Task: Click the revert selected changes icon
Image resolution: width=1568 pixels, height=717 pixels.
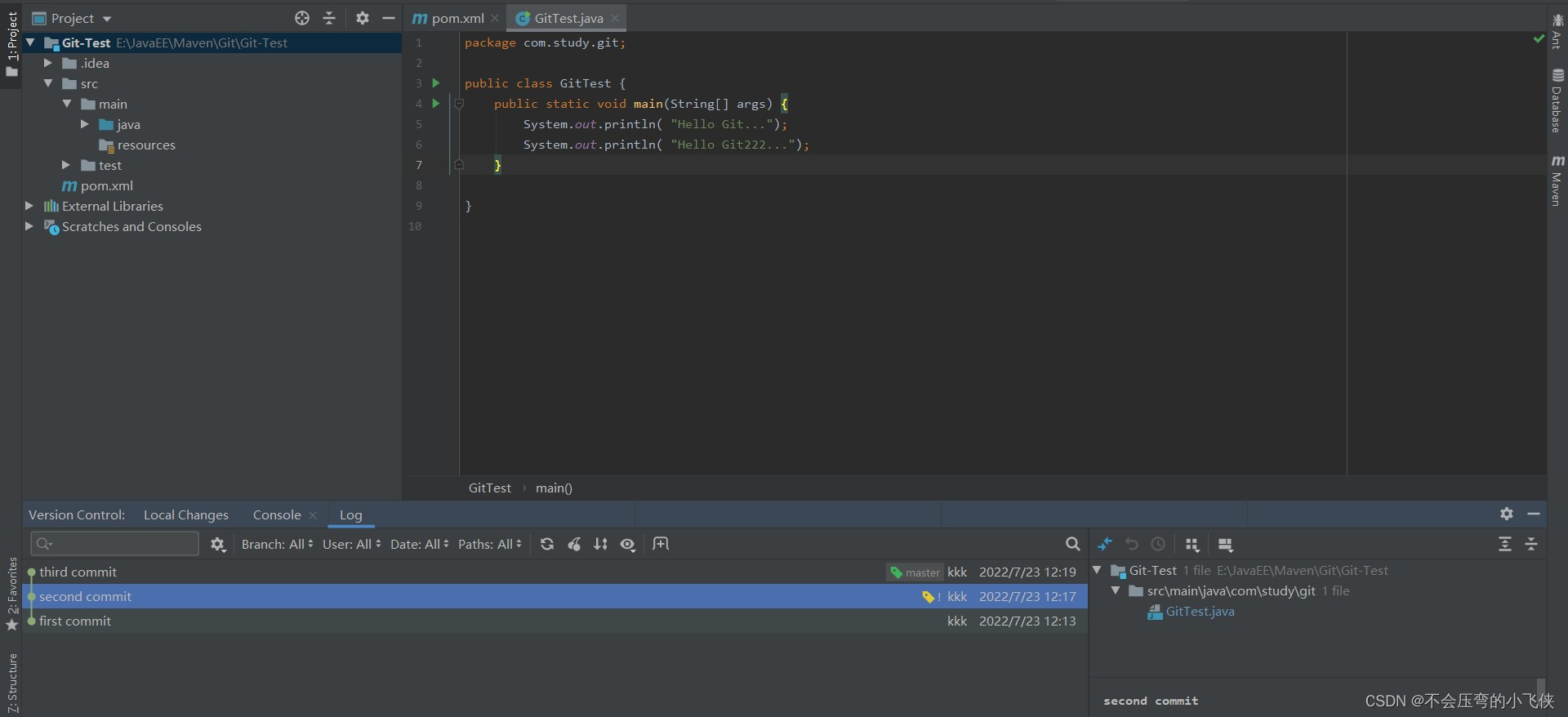Action: click(1132, 544)
